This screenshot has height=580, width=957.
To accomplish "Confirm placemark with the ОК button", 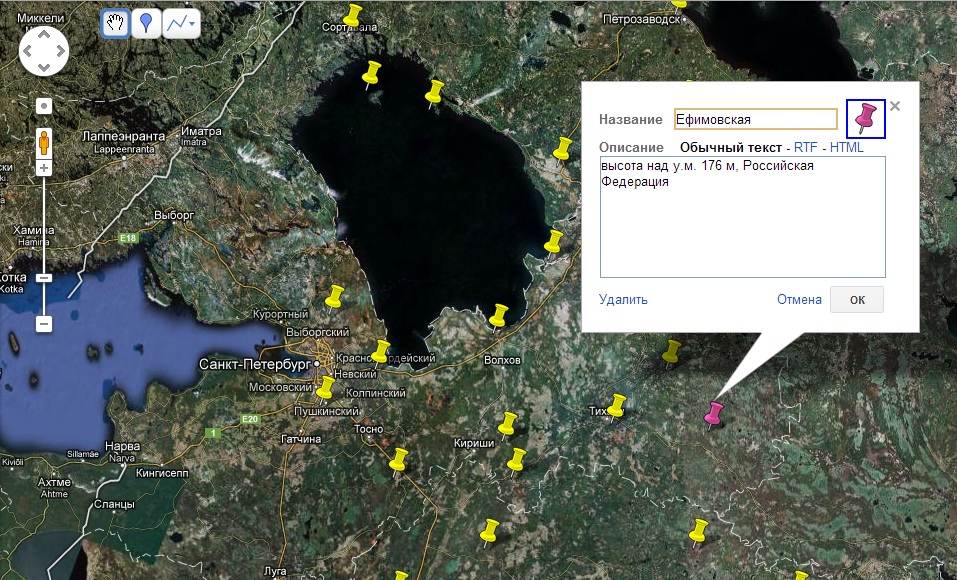I will click(857, 300).
